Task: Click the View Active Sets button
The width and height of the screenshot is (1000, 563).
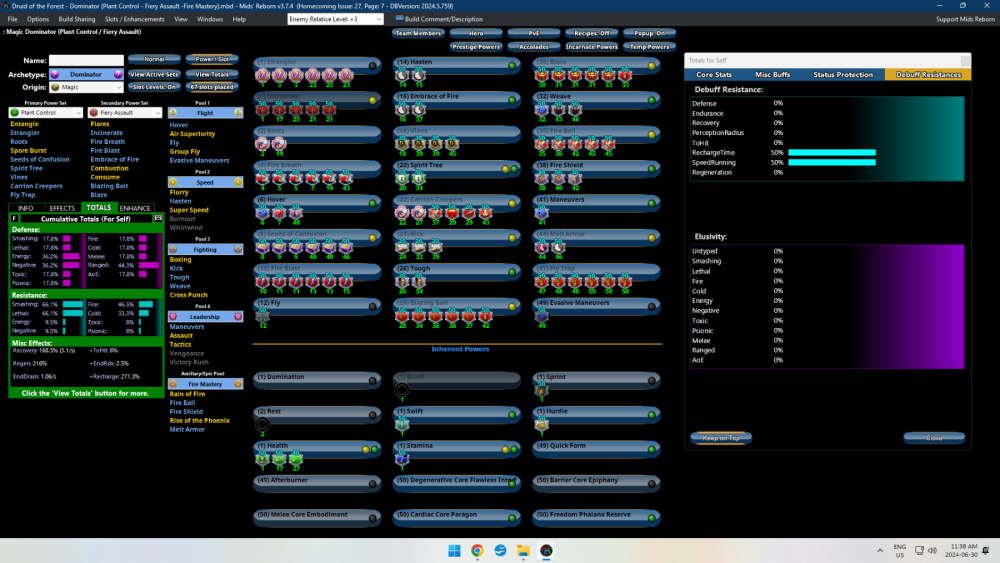Action: click(154, 75)
